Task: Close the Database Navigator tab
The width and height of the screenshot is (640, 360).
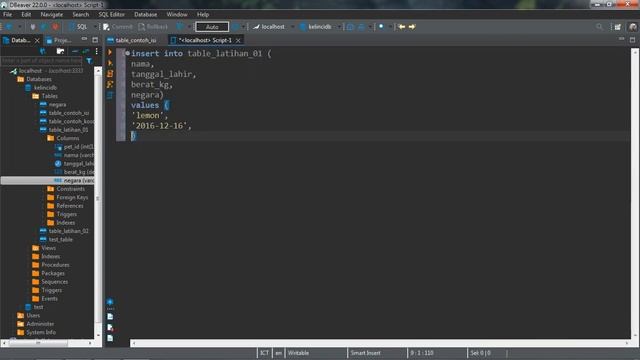Action: coord(37,40)
